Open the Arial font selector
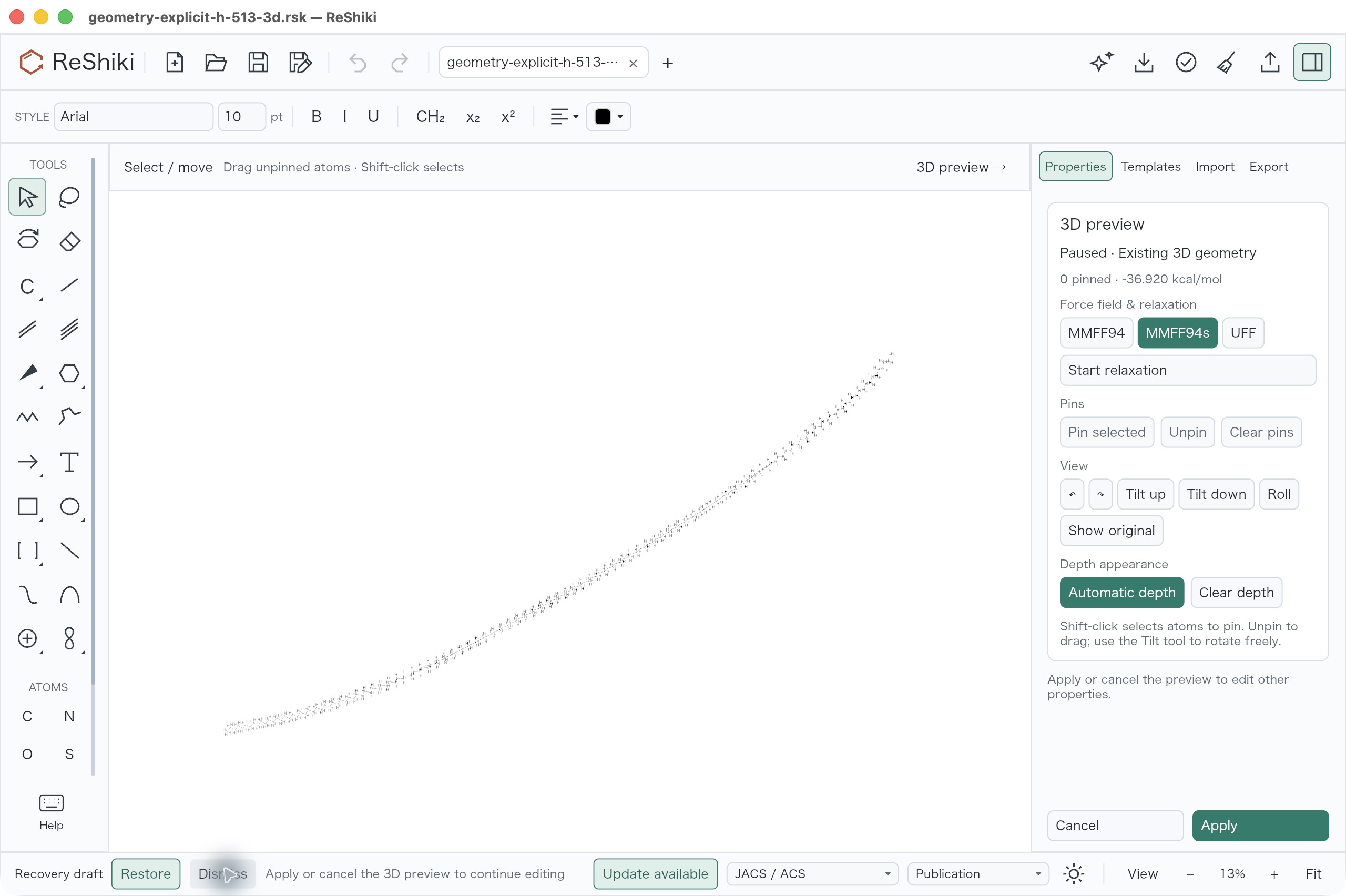Image resolution: width=1346 pixels, height=896 pixels. click(134, 117)
